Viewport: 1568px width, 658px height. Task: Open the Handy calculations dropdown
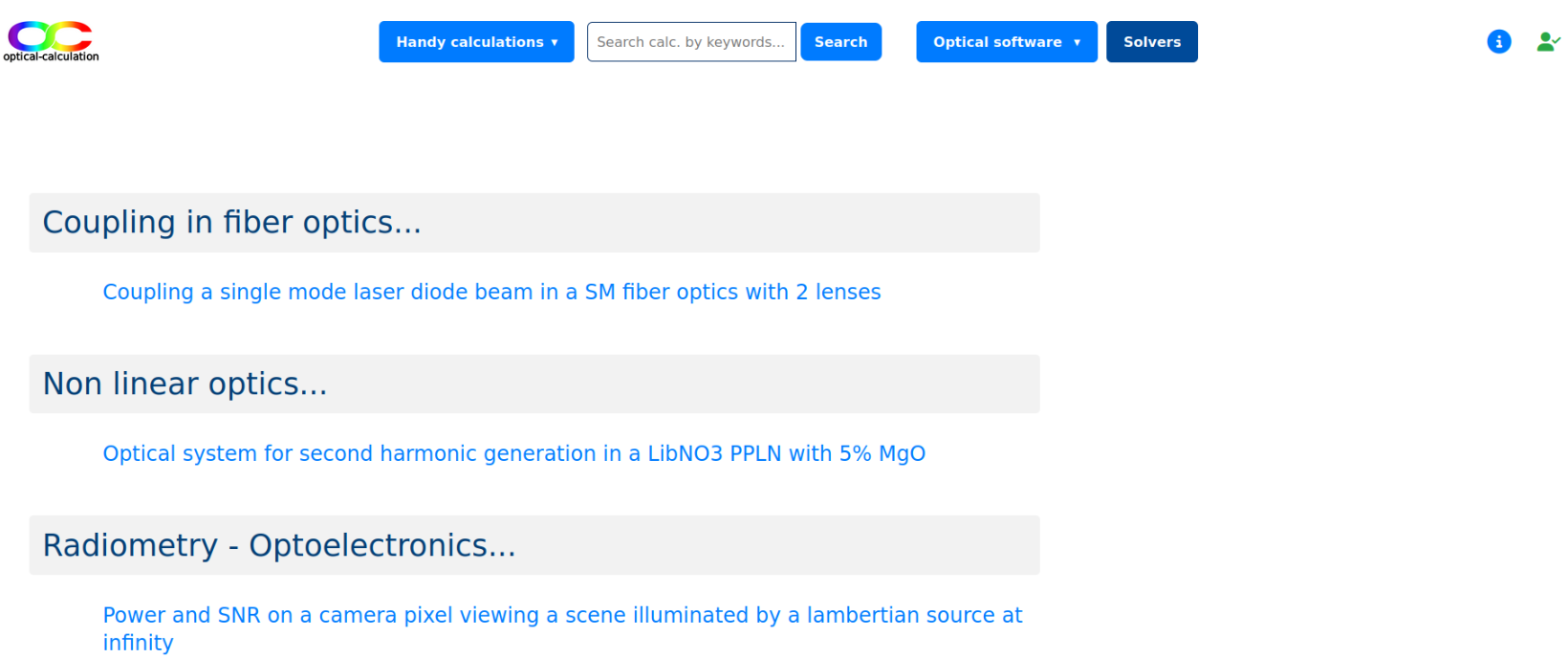476,42
